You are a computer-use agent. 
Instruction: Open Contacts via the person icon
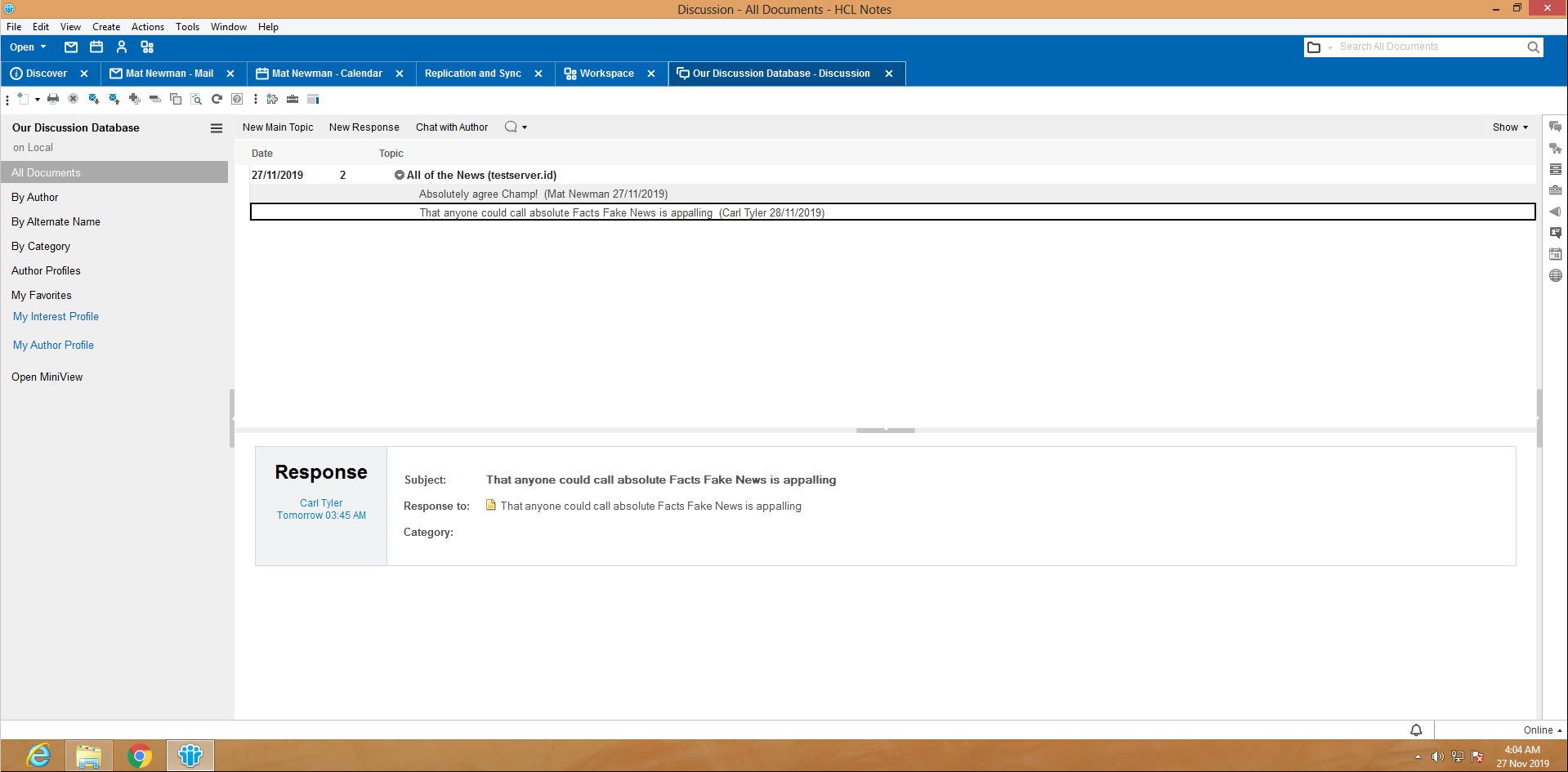point(122,47)
